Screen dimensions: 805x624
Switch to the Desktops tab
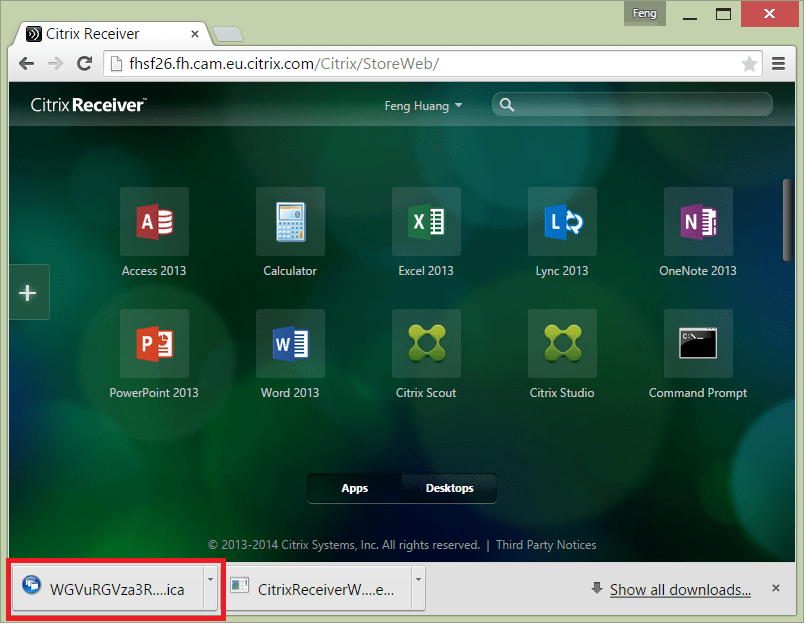coord(449,488)
